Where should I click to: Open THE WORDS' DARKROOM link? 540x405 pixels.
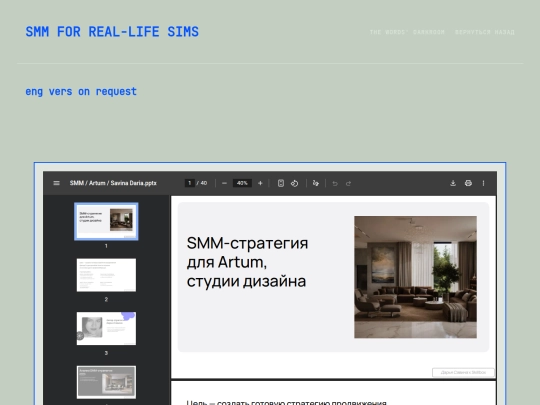[x=407, y=32]
